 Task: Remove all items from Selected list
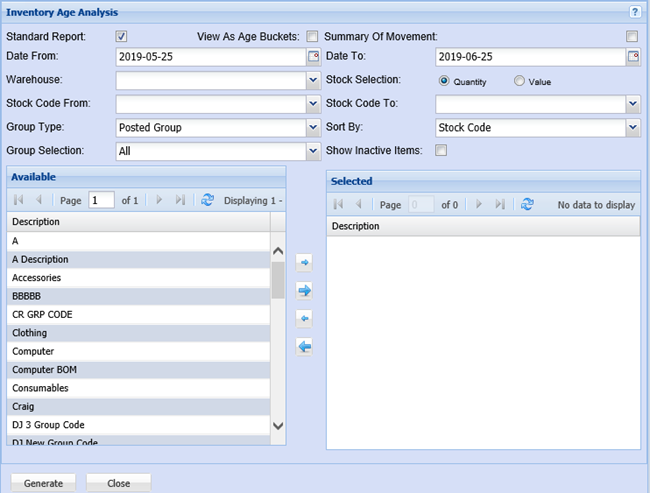tap(305, 347)
